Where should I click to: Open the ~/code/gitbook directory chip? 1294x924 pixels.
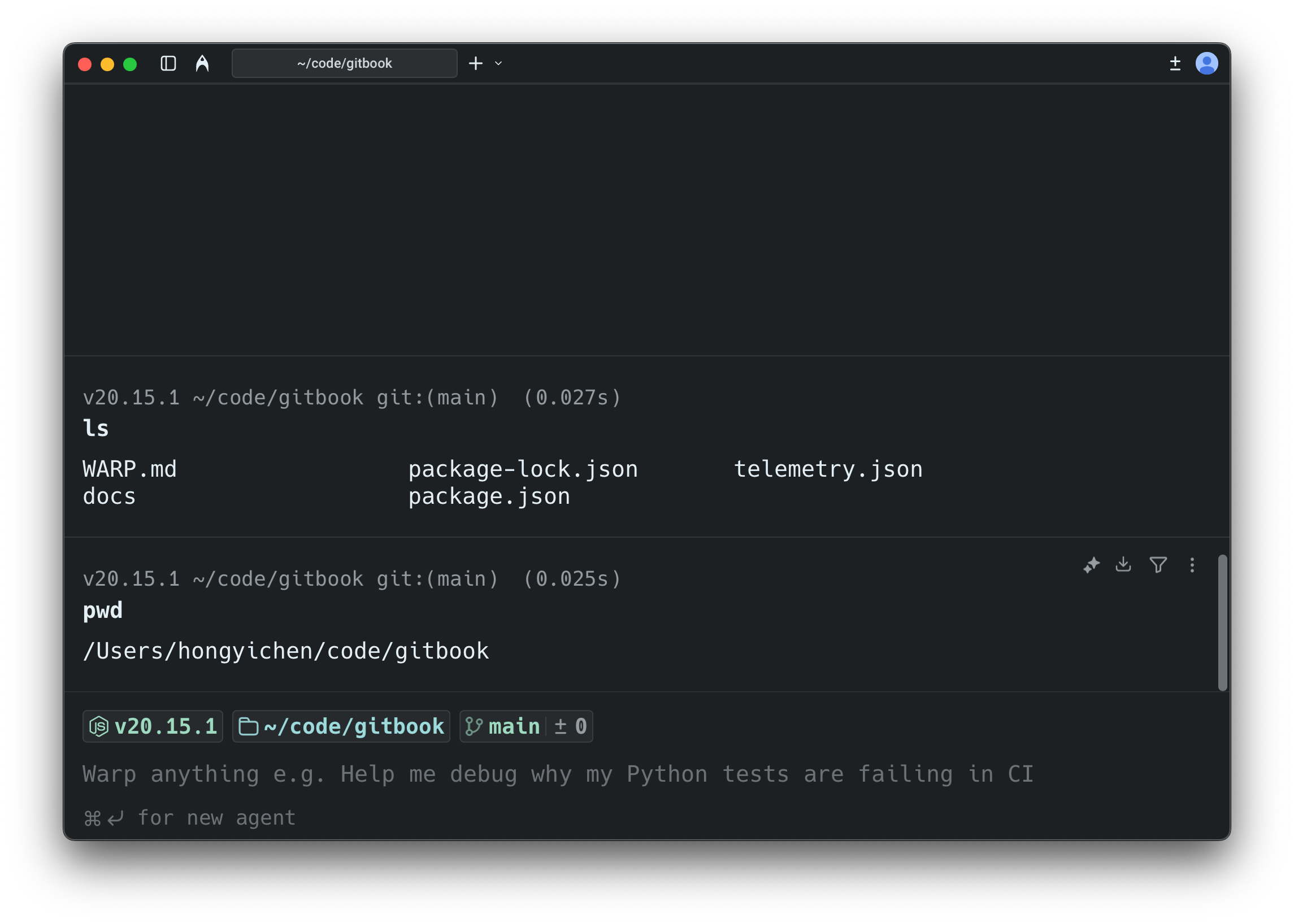click(341, 726)
